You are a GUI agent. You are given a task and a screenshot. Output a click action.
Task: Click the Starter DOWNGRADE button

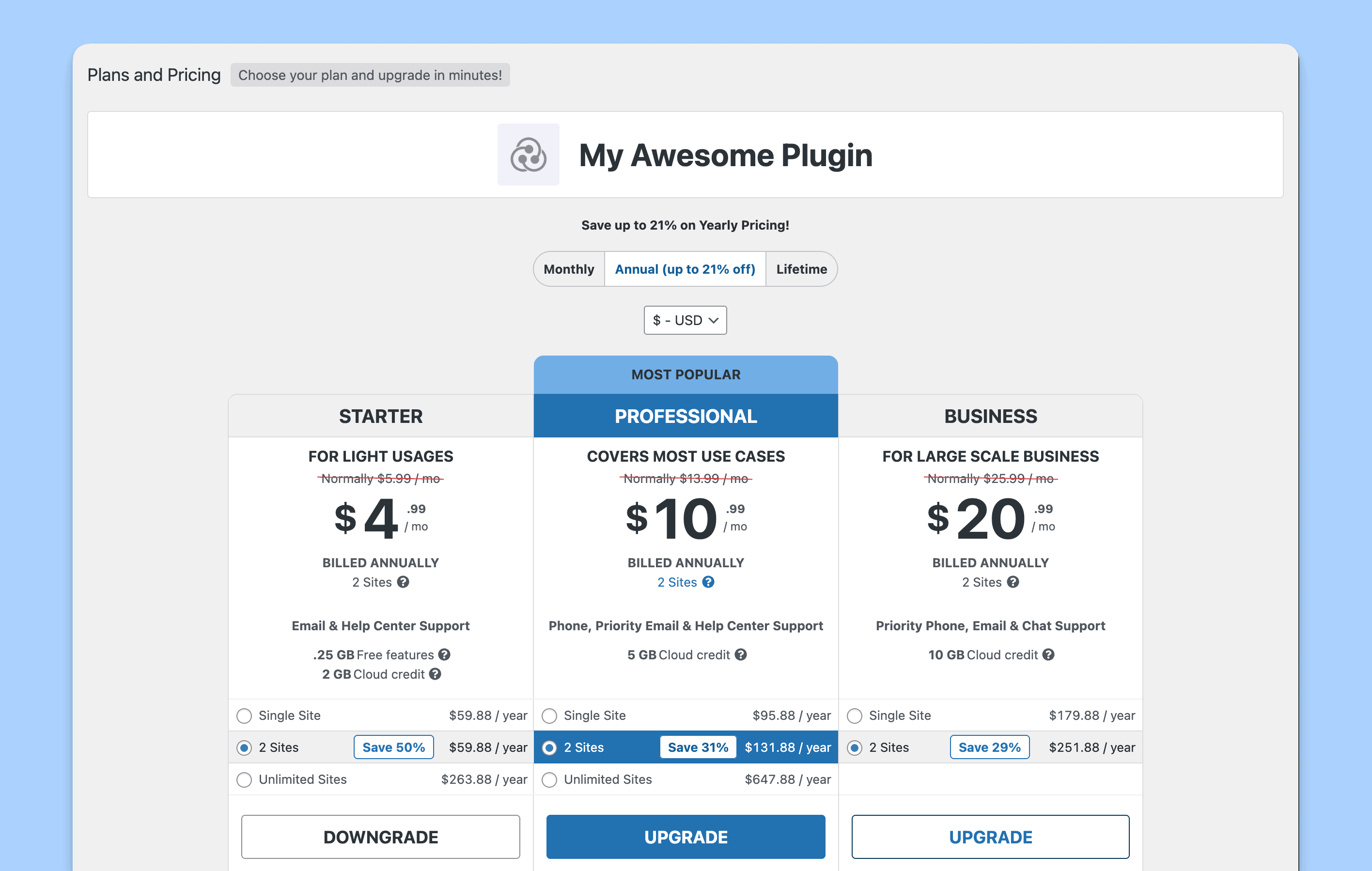point(381,836)
